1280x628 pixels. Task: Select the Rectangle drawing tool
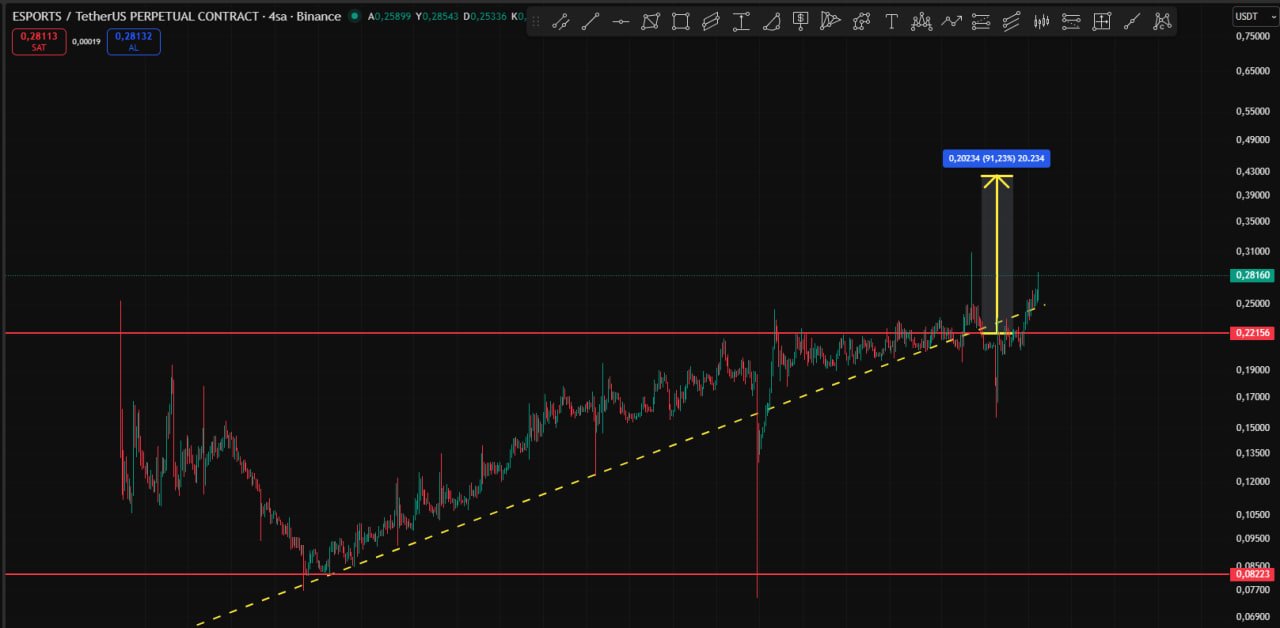(681, 21)
